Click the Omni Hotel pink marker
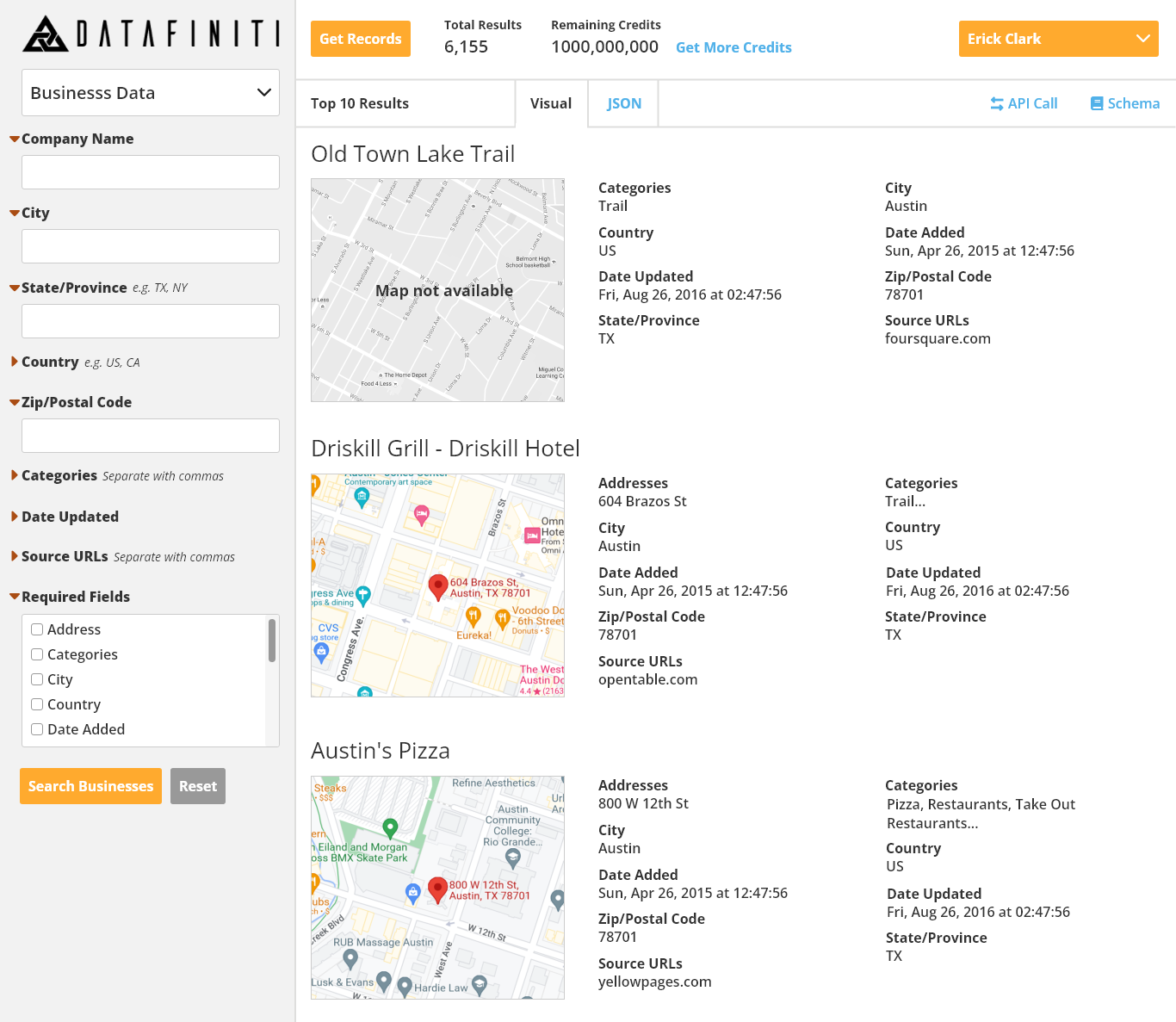This screenshot has width=1176, height=1022. pos(532,536)
